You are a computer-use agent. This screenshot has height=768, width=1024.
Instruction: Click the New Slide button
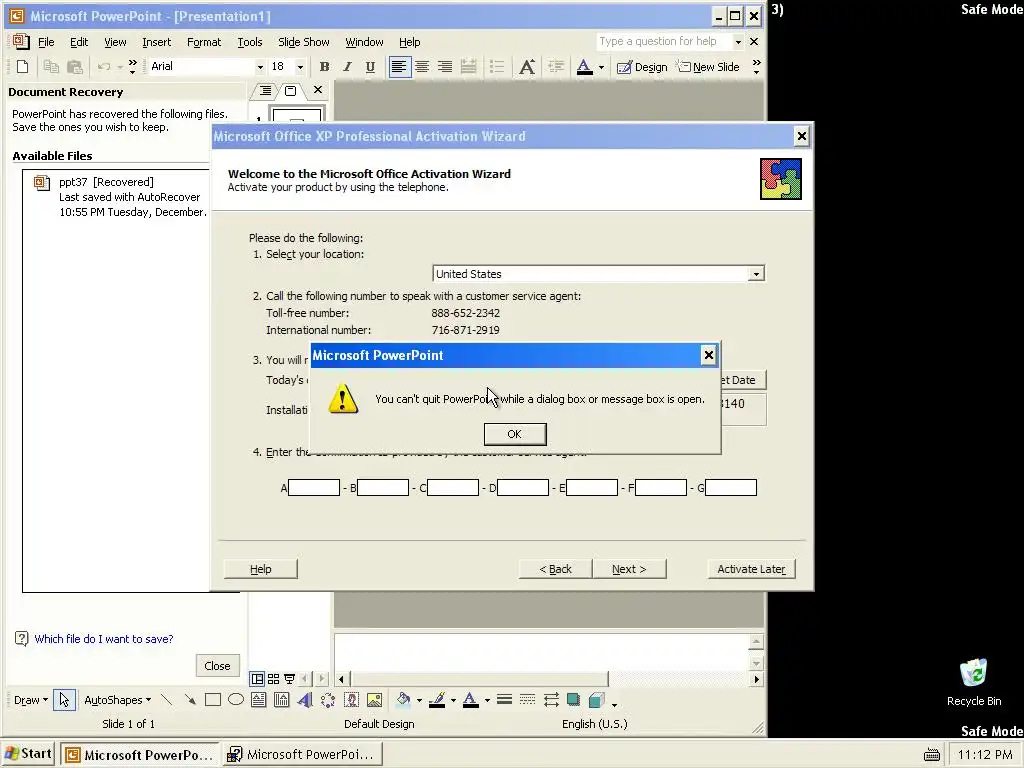(708, 67)
